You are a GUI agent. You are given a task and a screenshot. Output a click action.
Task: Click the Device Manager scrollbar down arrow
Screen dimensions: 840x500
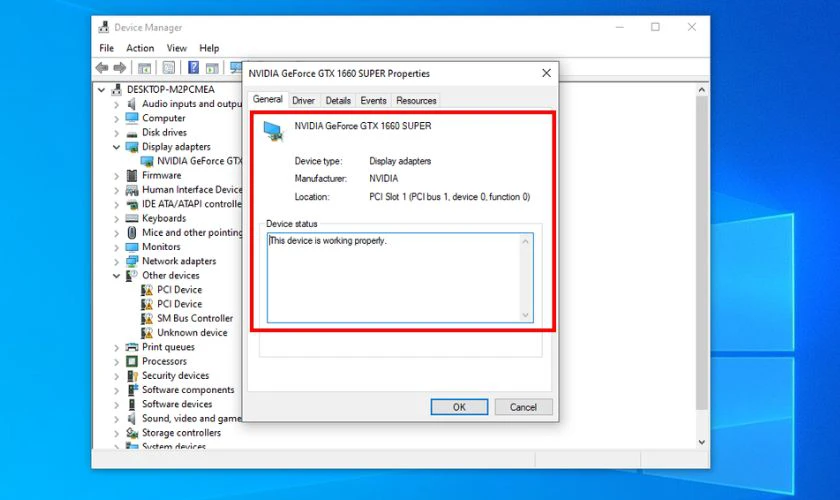702,442
